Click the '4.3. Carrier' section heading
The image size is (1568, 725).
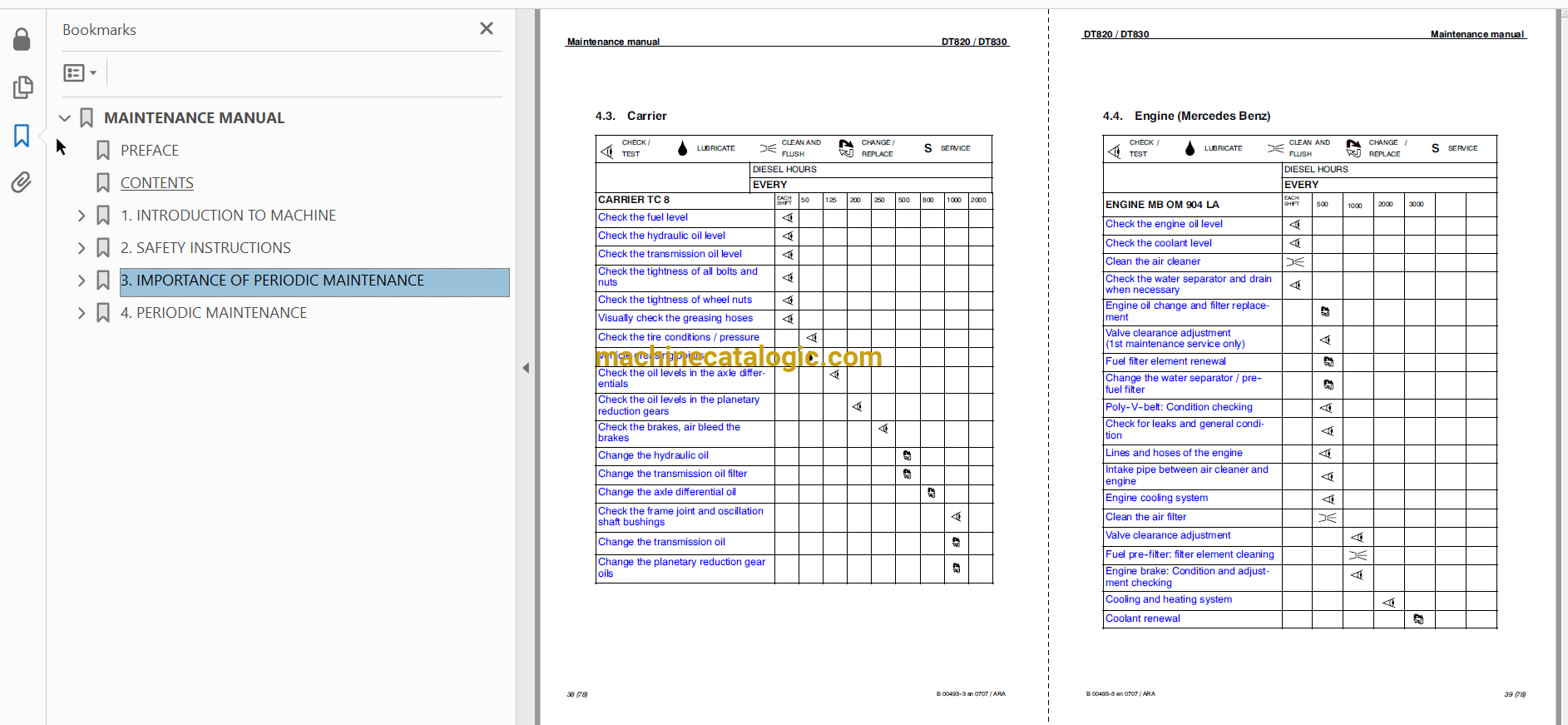coord(631,116)
